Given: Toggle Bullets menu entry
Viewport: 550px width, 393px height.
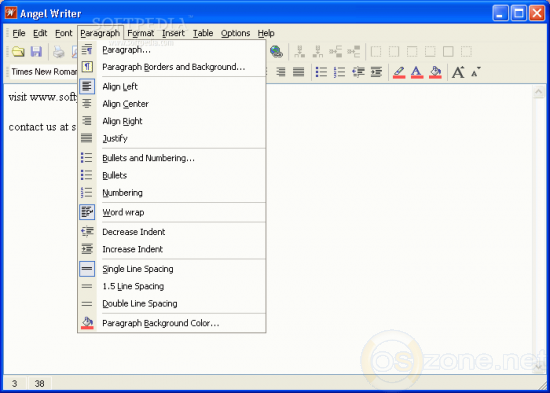Looking at the screenshot, I should coord(172,175).
